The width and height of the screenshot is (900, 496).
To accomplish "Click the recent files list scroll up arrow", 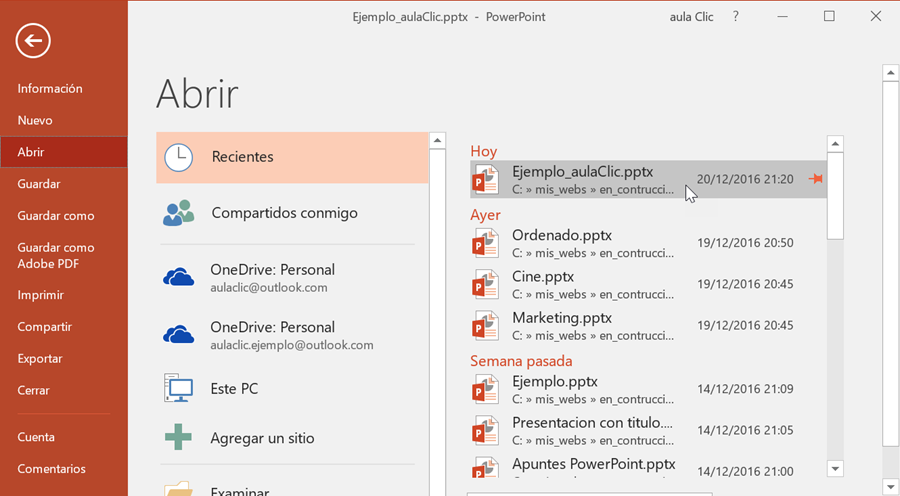I will 835,144.
